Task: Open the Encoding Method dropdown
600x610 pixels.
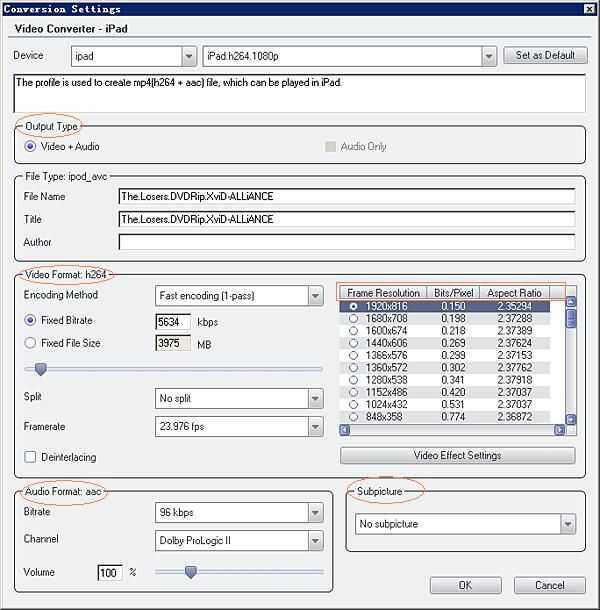Action: (x=239, y=296)
